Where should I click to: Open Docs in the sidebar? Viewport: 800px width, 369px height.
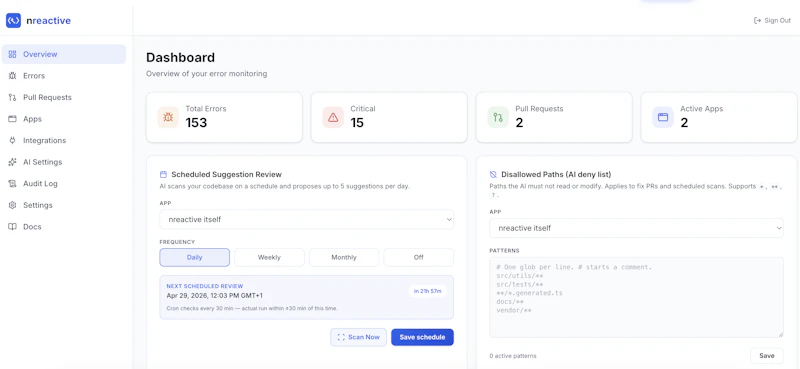click(x=64, y=227)
